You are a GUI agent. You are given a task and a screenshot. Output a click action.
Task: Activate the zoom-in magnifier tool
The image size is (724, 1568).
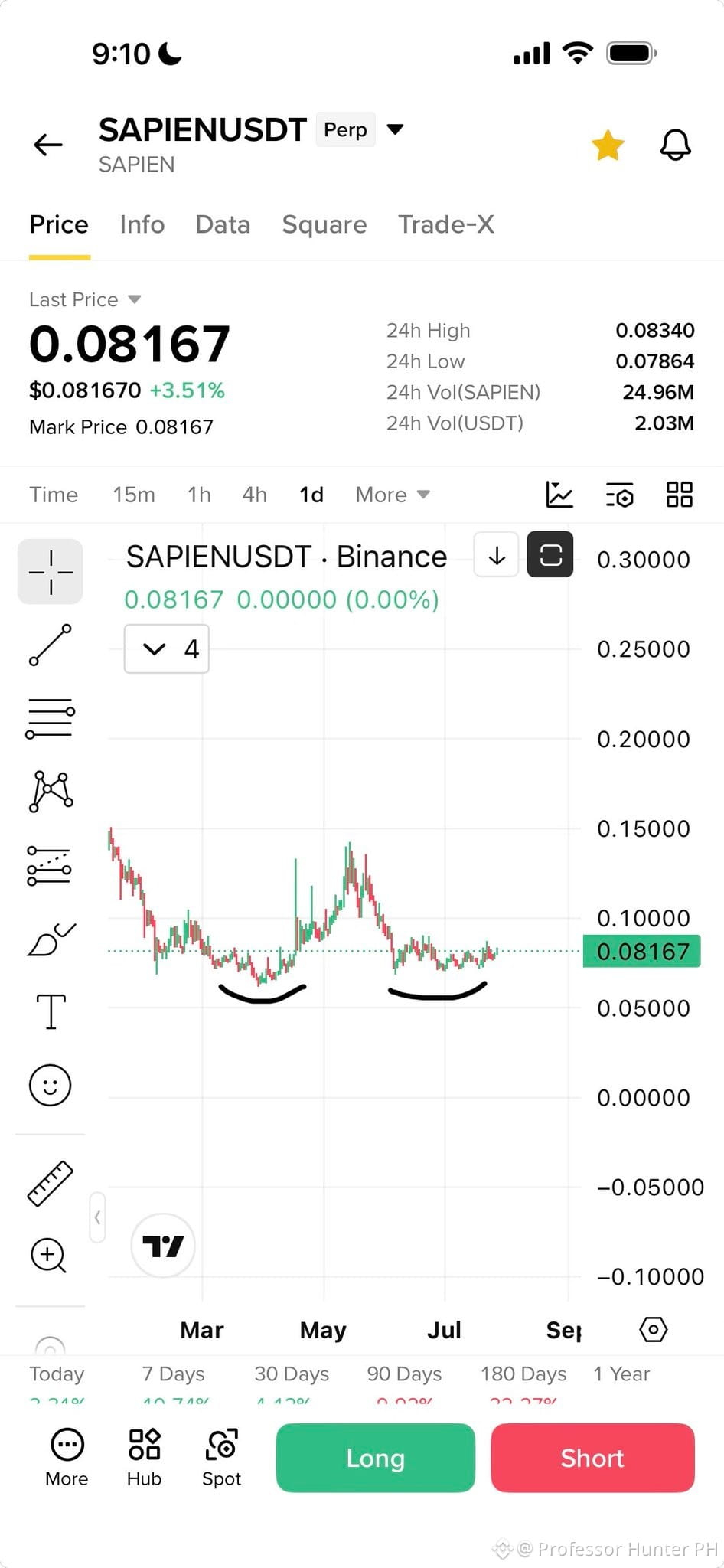coord(48,1256)
